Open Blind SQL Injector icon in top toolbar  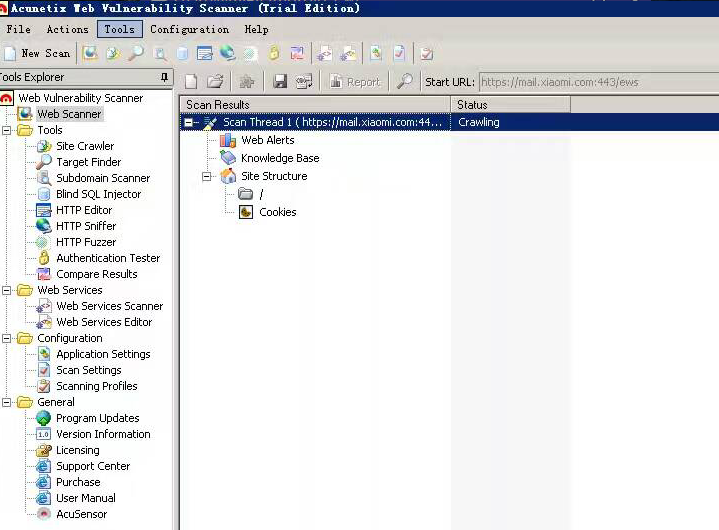[182, 54]
